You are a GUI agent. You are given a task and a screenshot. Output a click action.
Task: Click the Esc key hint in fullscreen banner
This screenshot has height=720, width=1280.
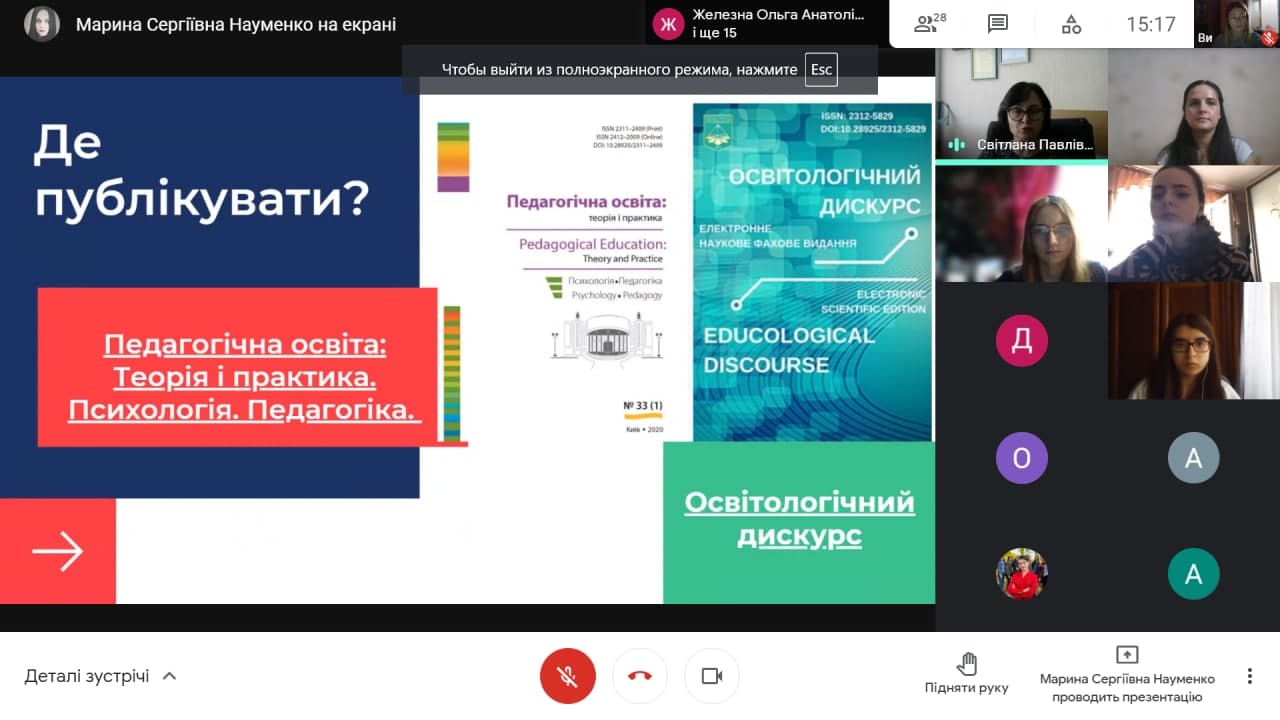point(821,70)
